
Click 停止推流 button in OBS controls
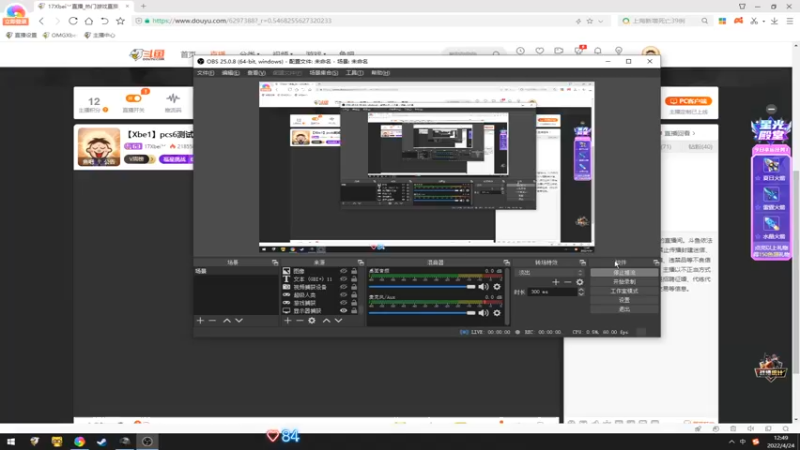tap(624, 273)
